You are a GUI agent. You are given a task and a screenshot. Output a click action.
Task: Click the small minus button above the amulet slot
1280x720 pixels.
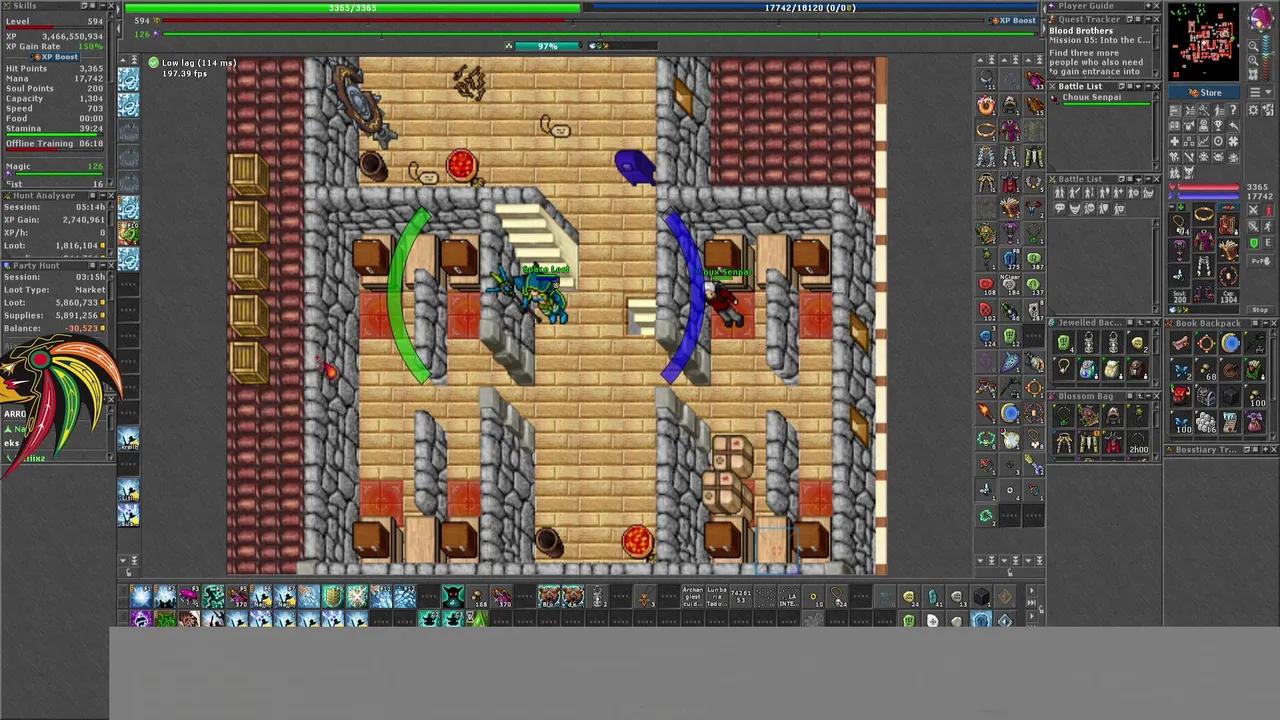1172,207
